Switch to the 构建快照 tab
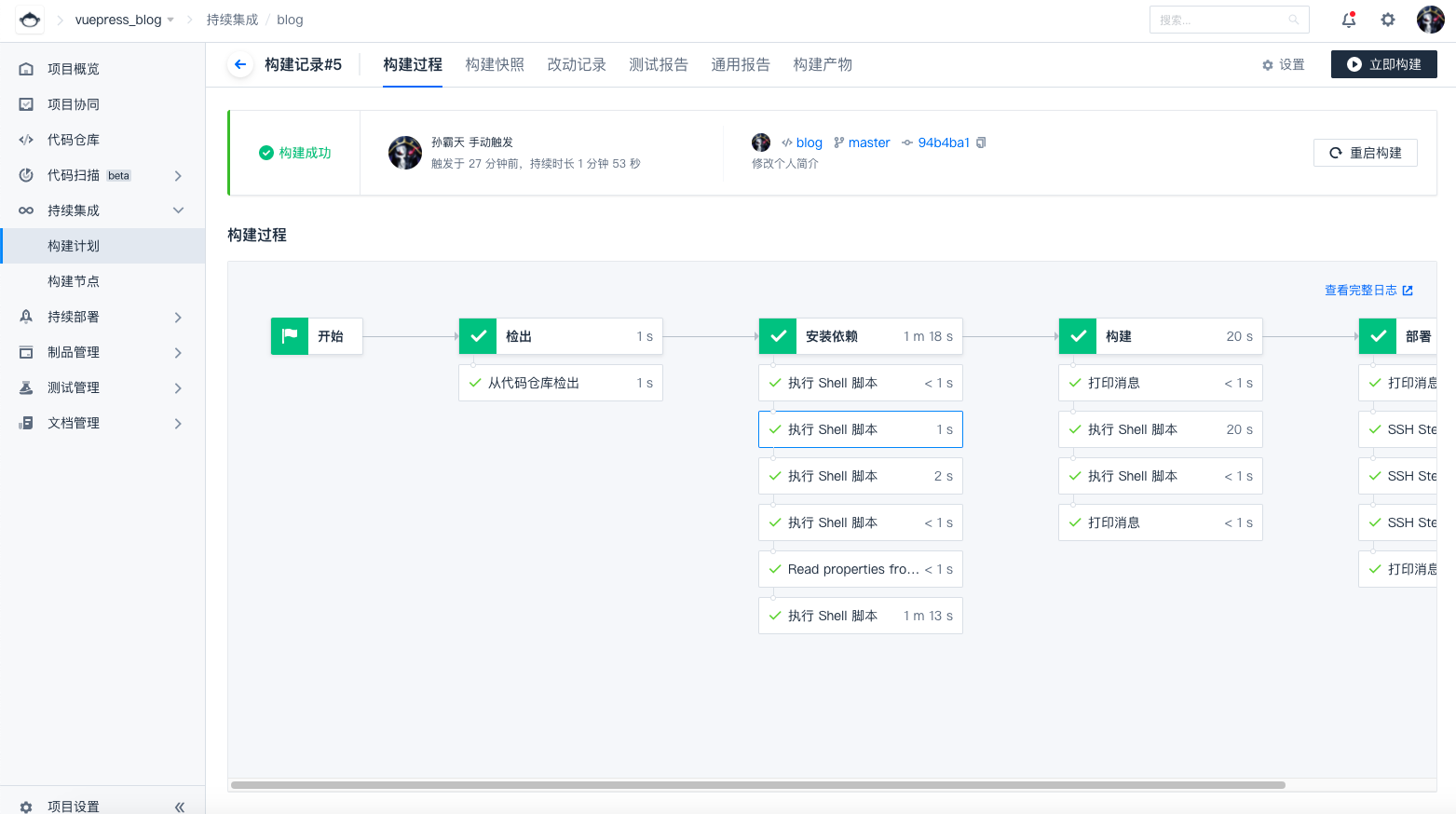Screen dimensions: 1456x814 [x=495, y=64]
